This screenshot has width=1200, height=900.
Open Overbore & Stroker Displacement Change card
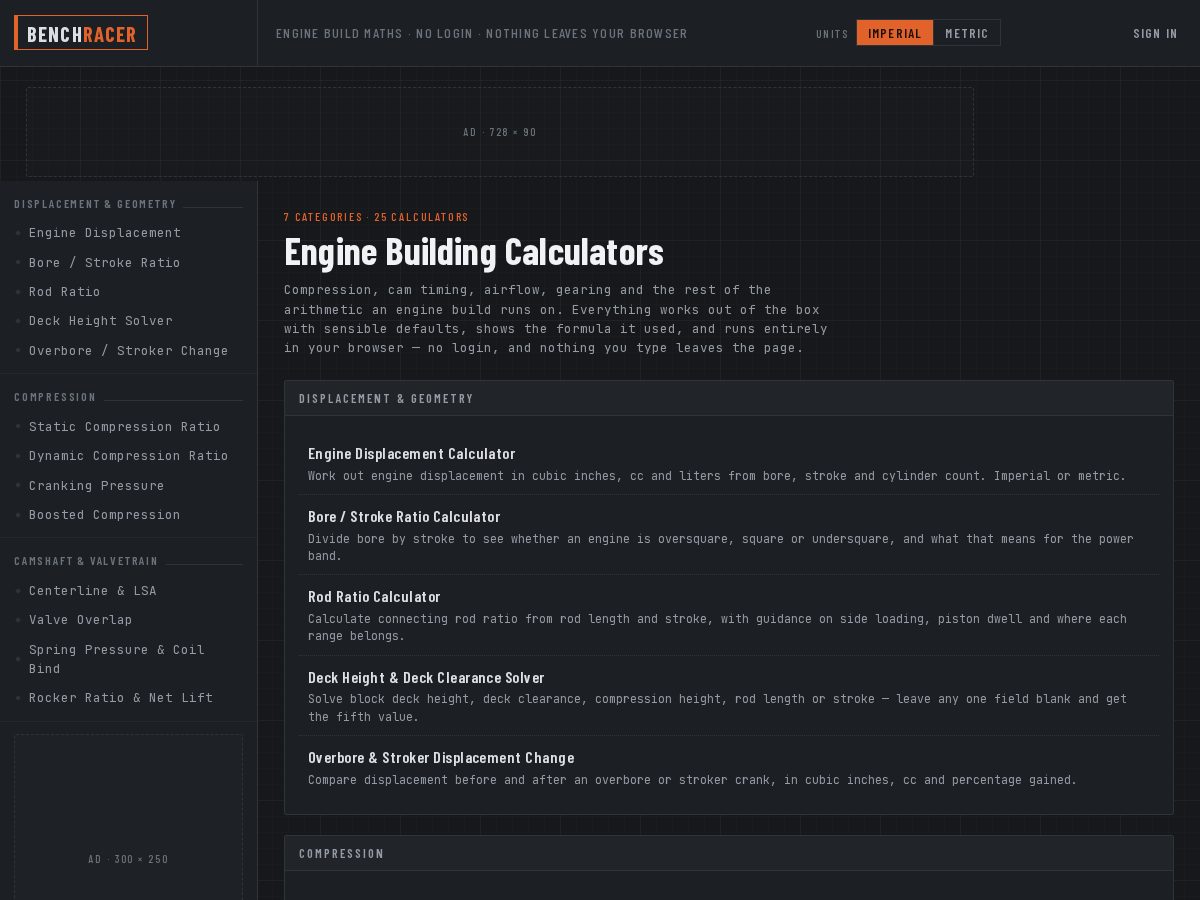pos(729,768)
